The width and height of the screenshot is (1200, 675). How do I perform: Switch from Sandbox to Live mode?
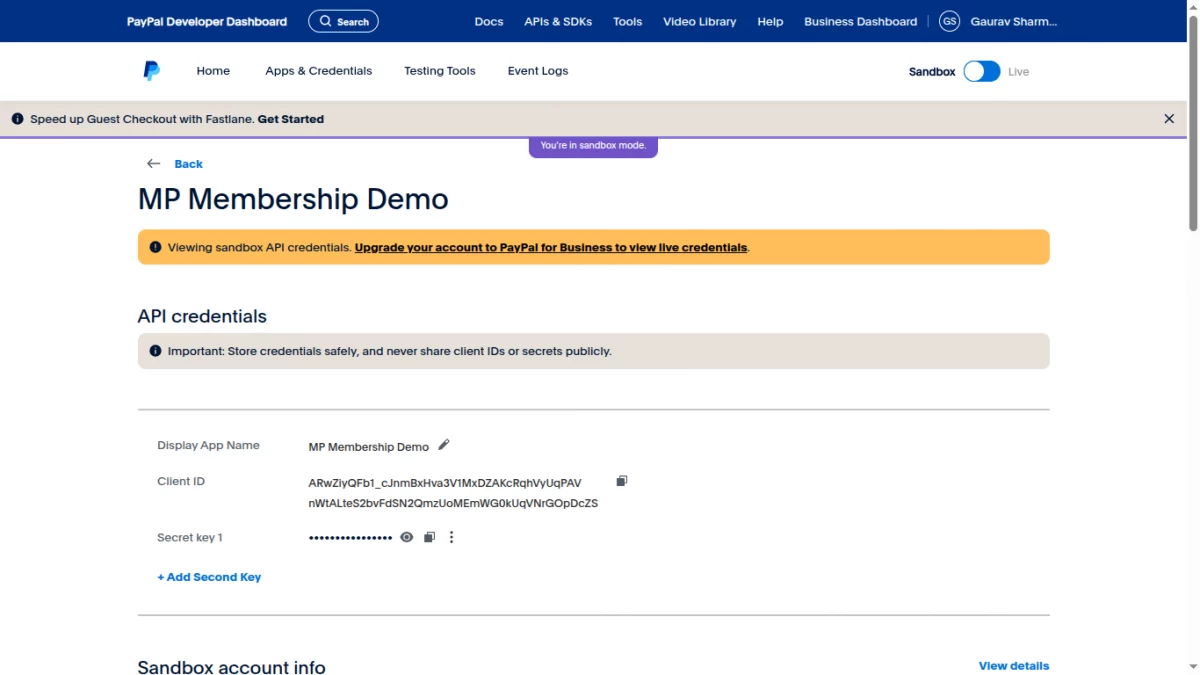point(981,71)
